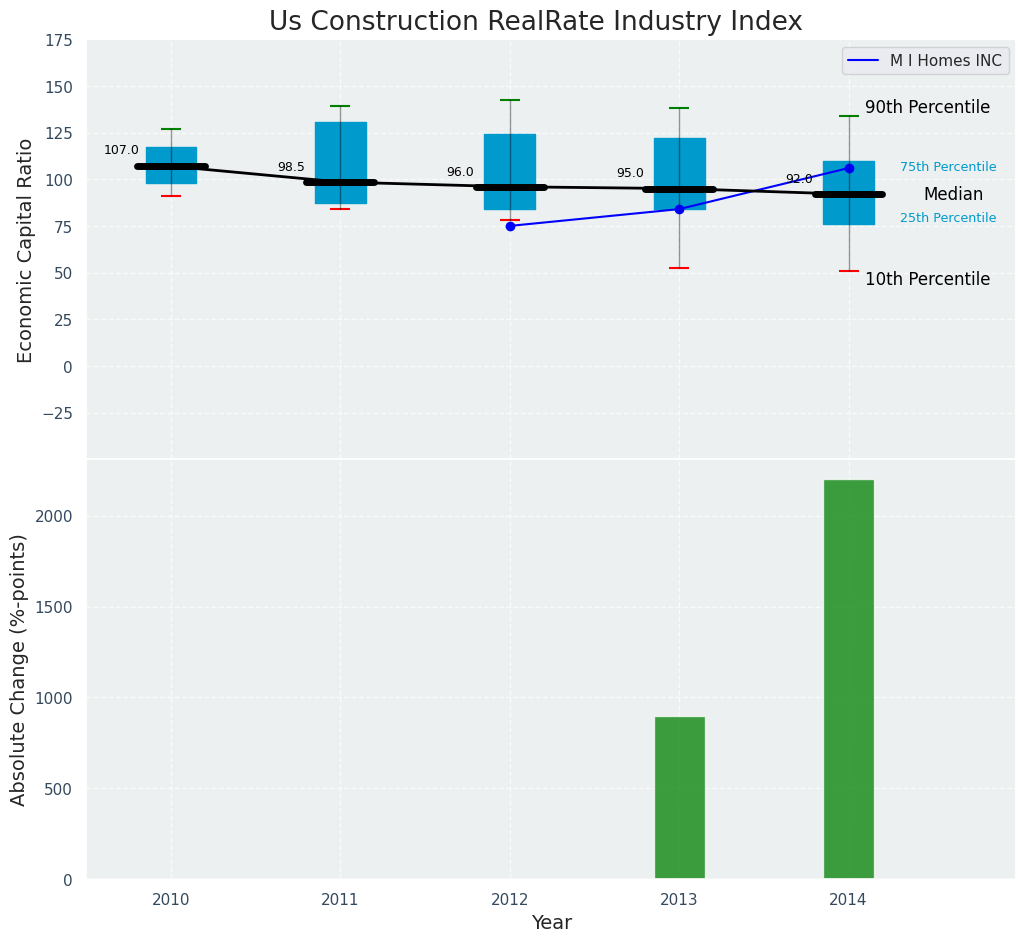The height and width of the screenshot is (942, 1026).
Task: Click the green 2013 absolute change bar
Action: [x=679, y=797]
